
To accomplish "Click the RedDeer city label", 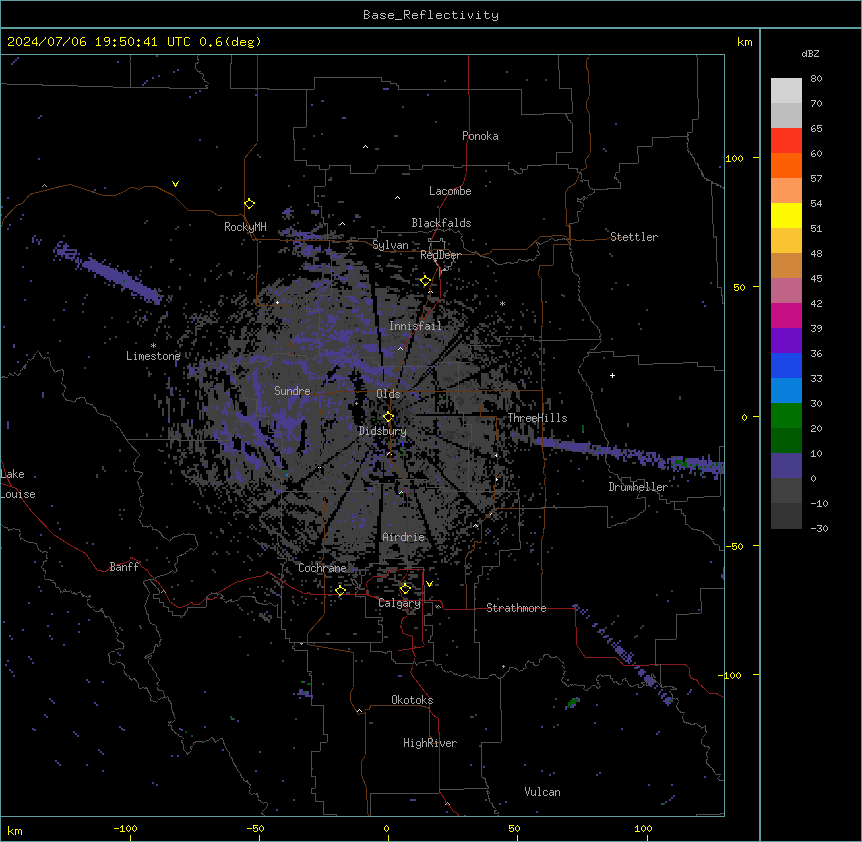I will pos(440,255).
